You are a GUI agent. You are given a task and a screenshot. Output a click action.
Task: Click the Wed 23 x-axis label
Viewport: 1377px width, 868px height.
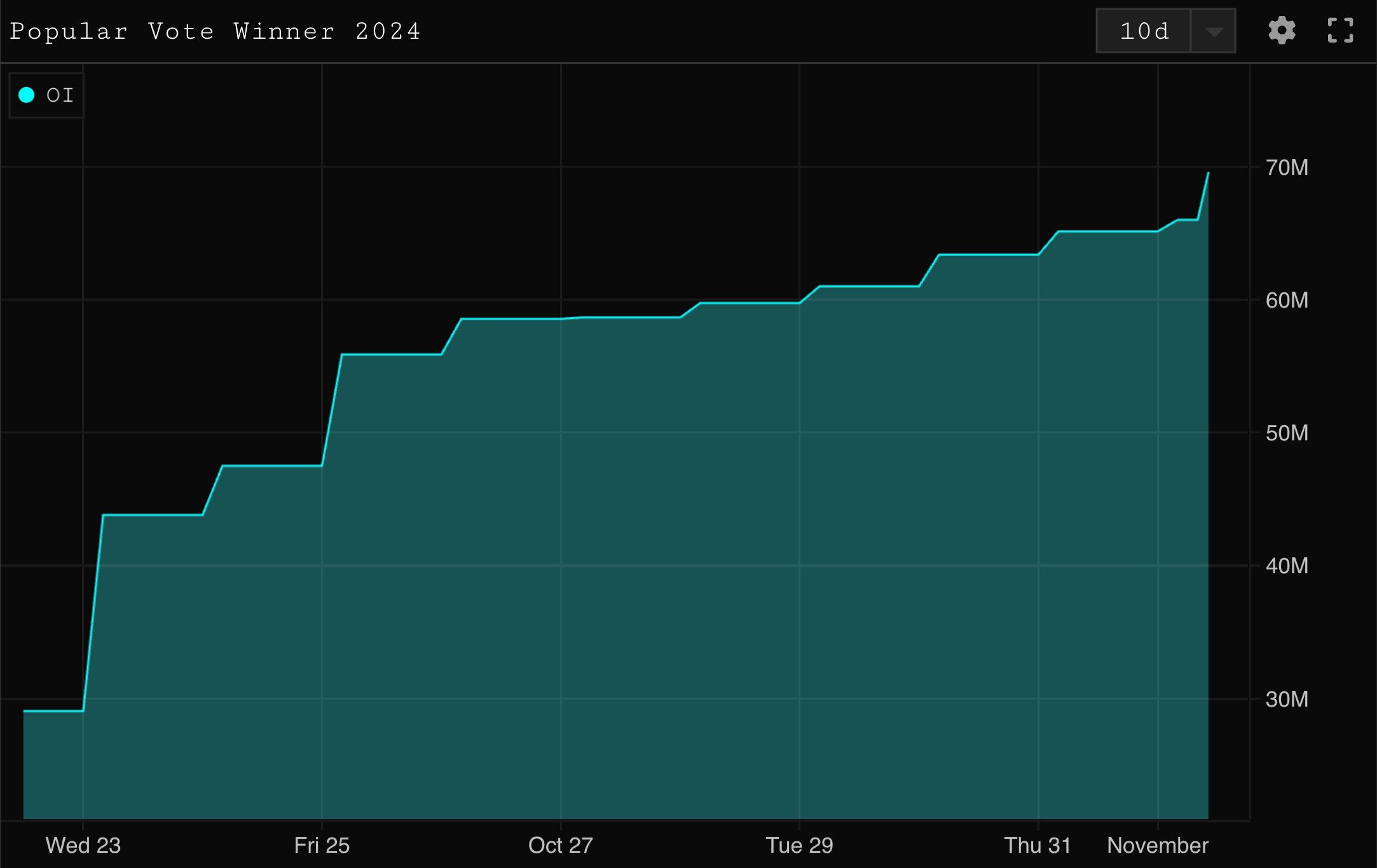pos(83,845)
